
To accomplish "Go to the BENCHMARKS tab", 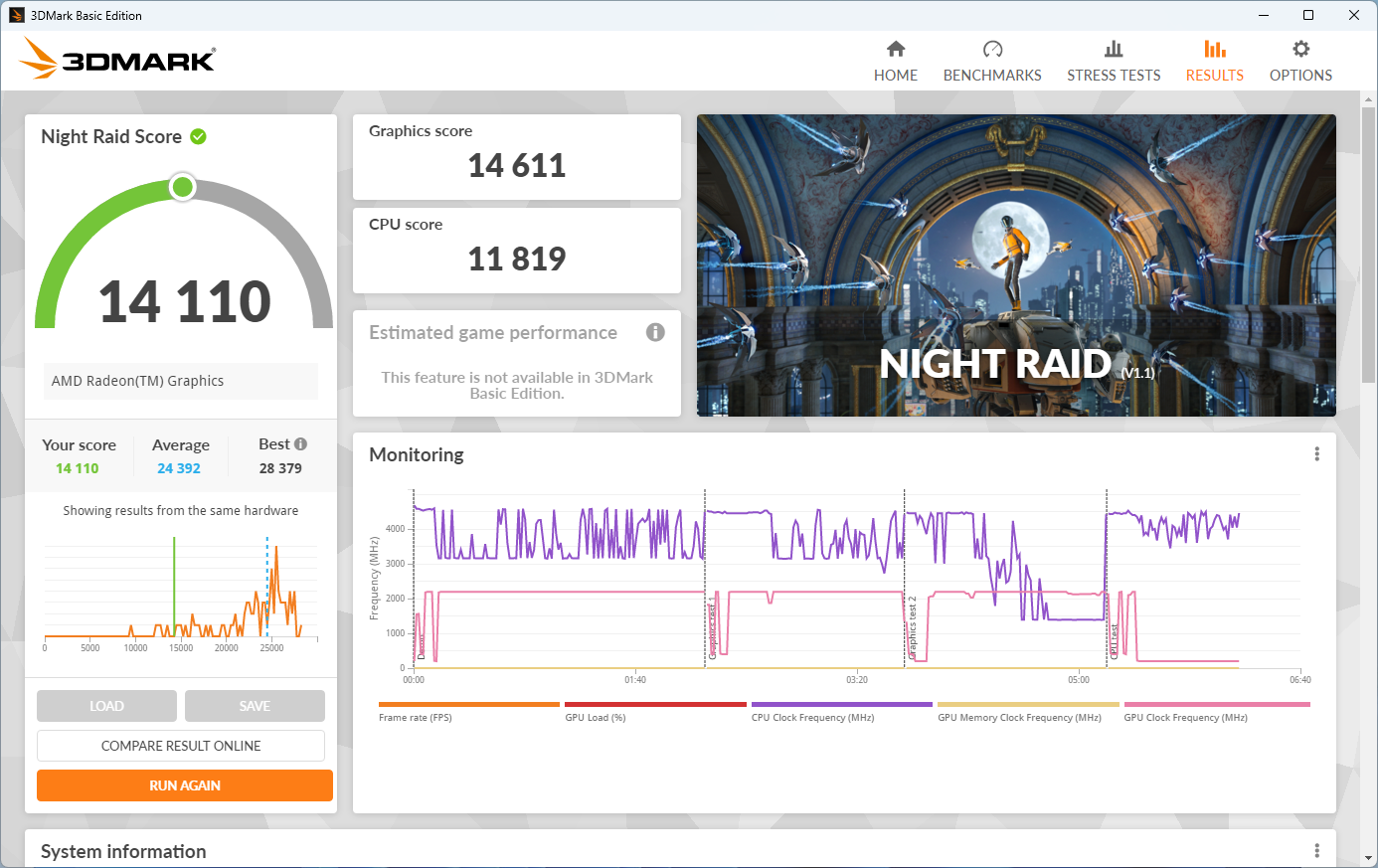I will click(992, 62).
